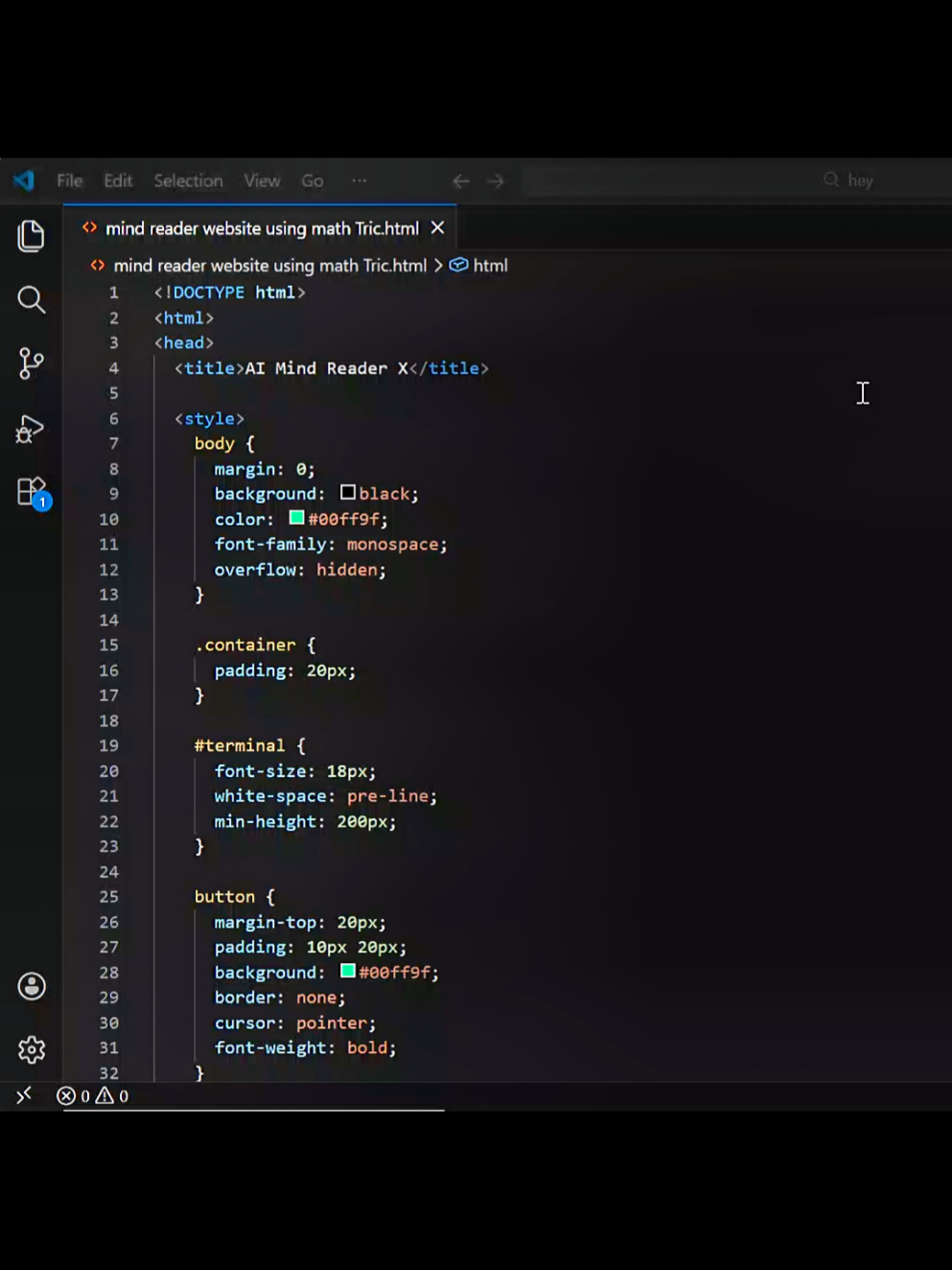
Task: Click font-family: monospace declaration
Action: pyautogui.click(x=330, y=544)
